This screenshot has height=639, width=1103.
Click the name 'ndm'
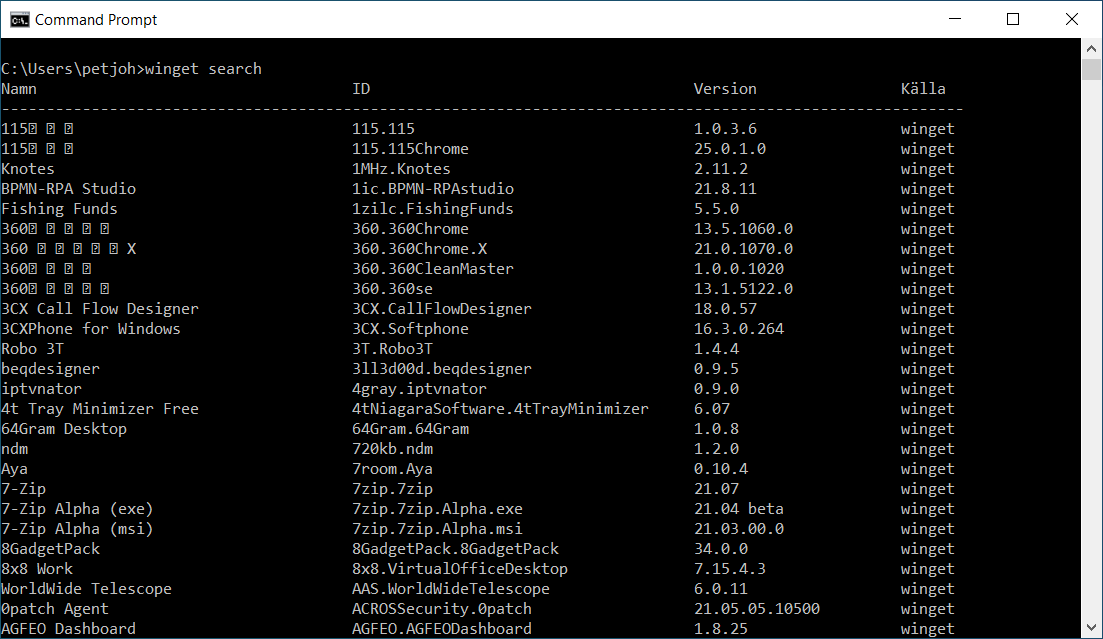(15, 449)
